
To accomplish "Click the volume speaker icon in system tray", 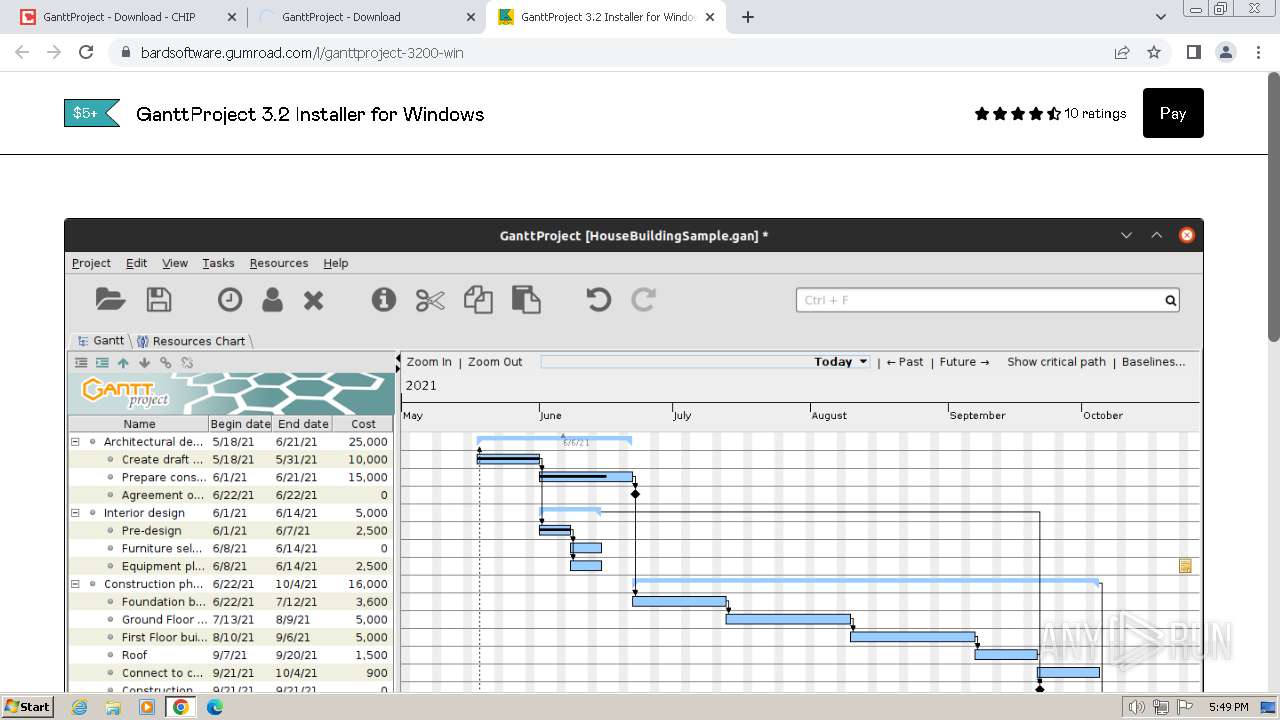I will (x=1137, y=707).
